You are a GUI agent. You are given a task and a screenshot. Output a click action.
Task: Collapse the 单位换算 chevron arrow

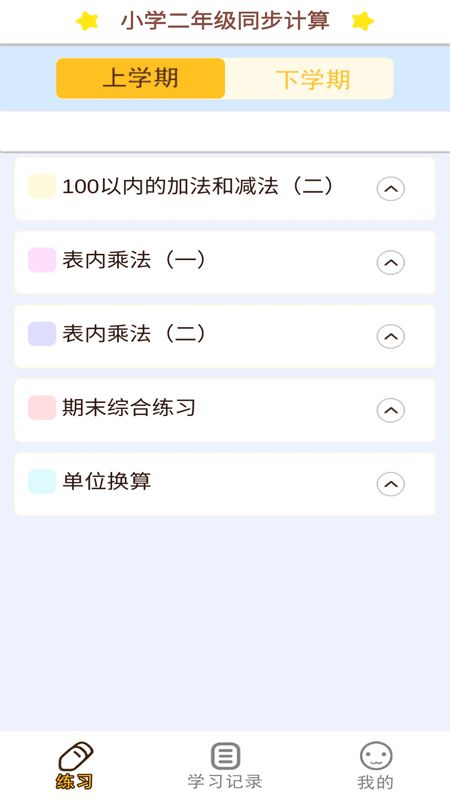coord(390,484)
